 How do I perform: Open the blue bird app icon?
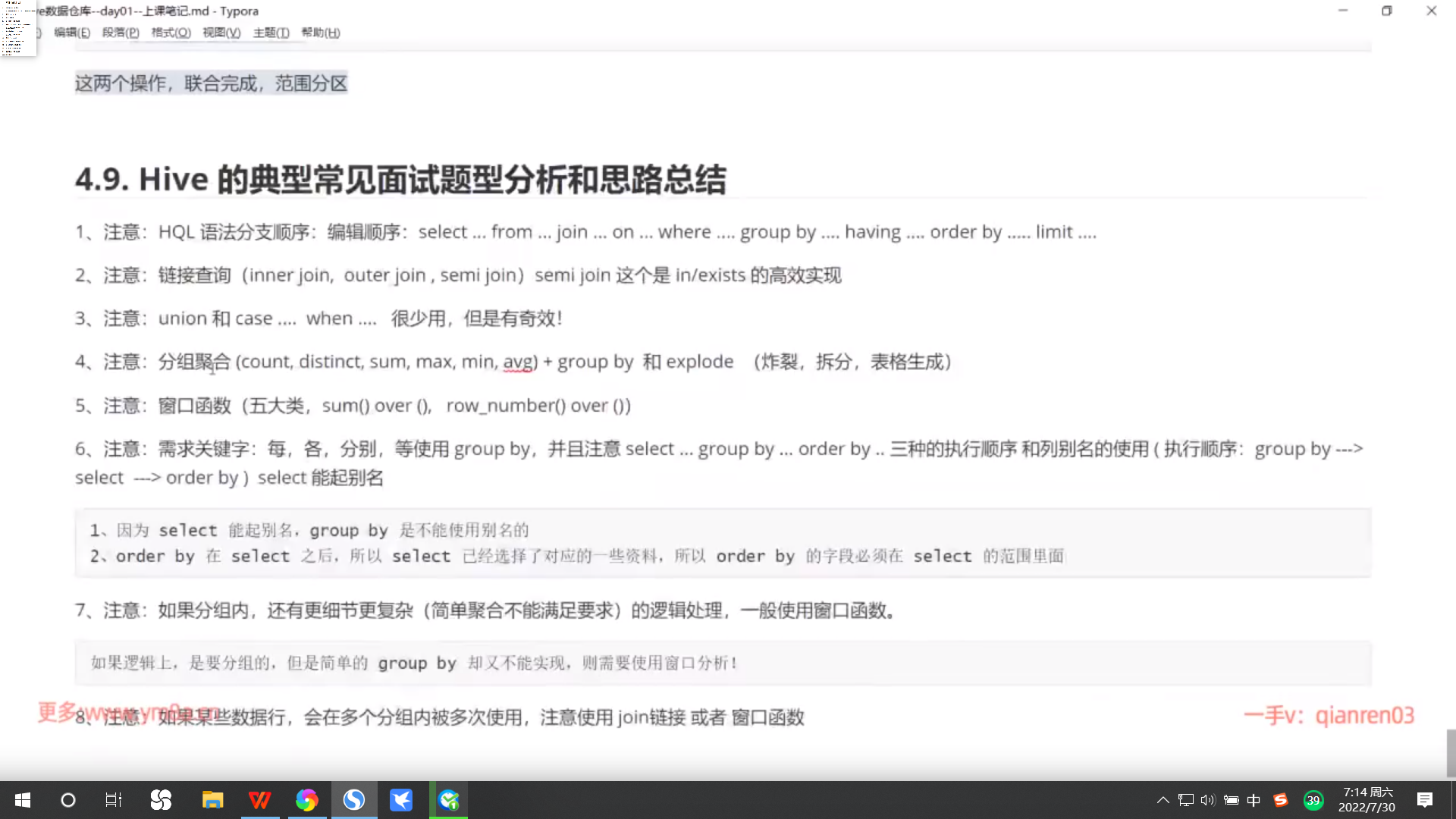tap(401, 800)
